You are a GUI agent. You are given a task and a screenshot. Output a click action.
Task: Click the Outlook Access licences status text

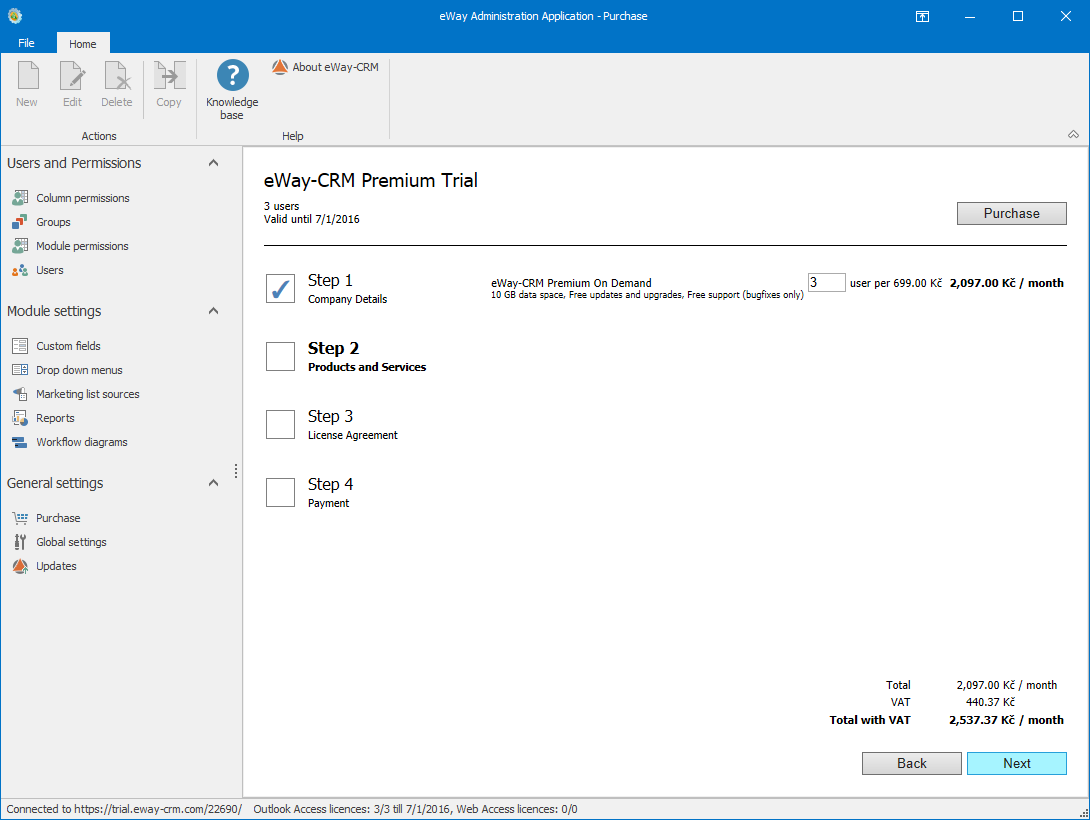(353, 809)
